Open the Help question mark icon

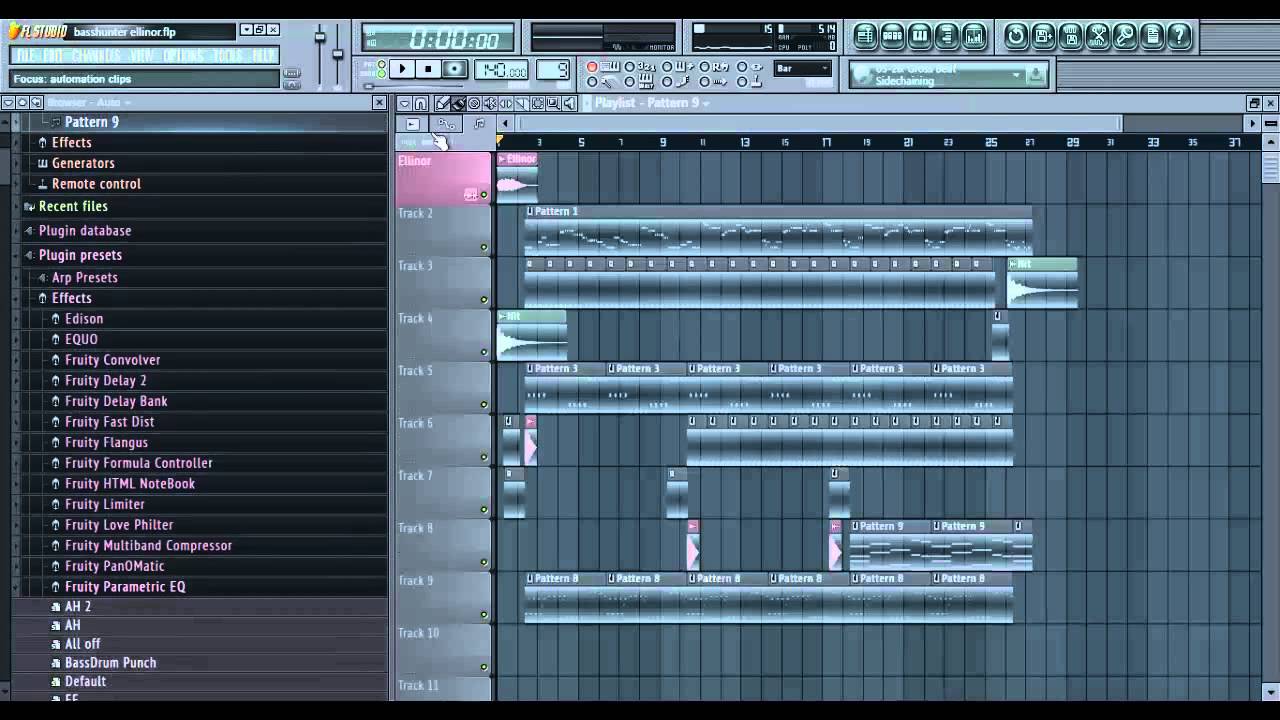click(x=1179, y=36)
